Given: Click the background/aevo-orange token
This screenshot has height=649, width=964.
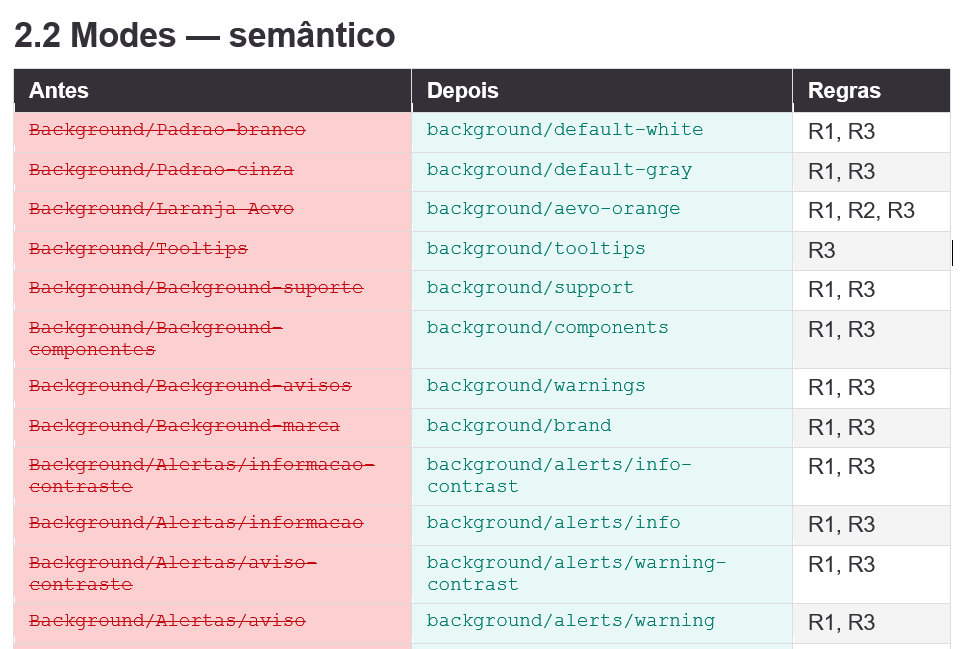Looking at the screenshot, I should click(553, 209).
